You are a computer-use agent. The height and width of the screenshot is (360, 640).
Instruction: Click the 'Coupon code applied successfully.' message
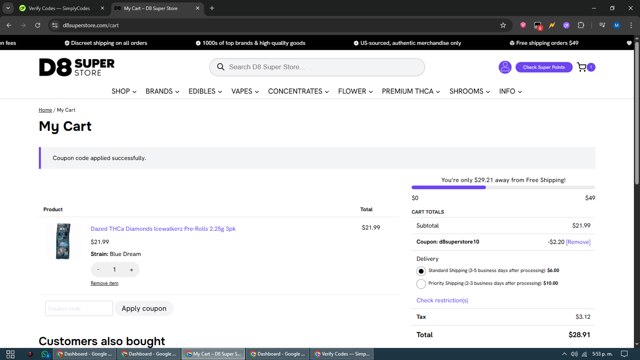point(99,158)
